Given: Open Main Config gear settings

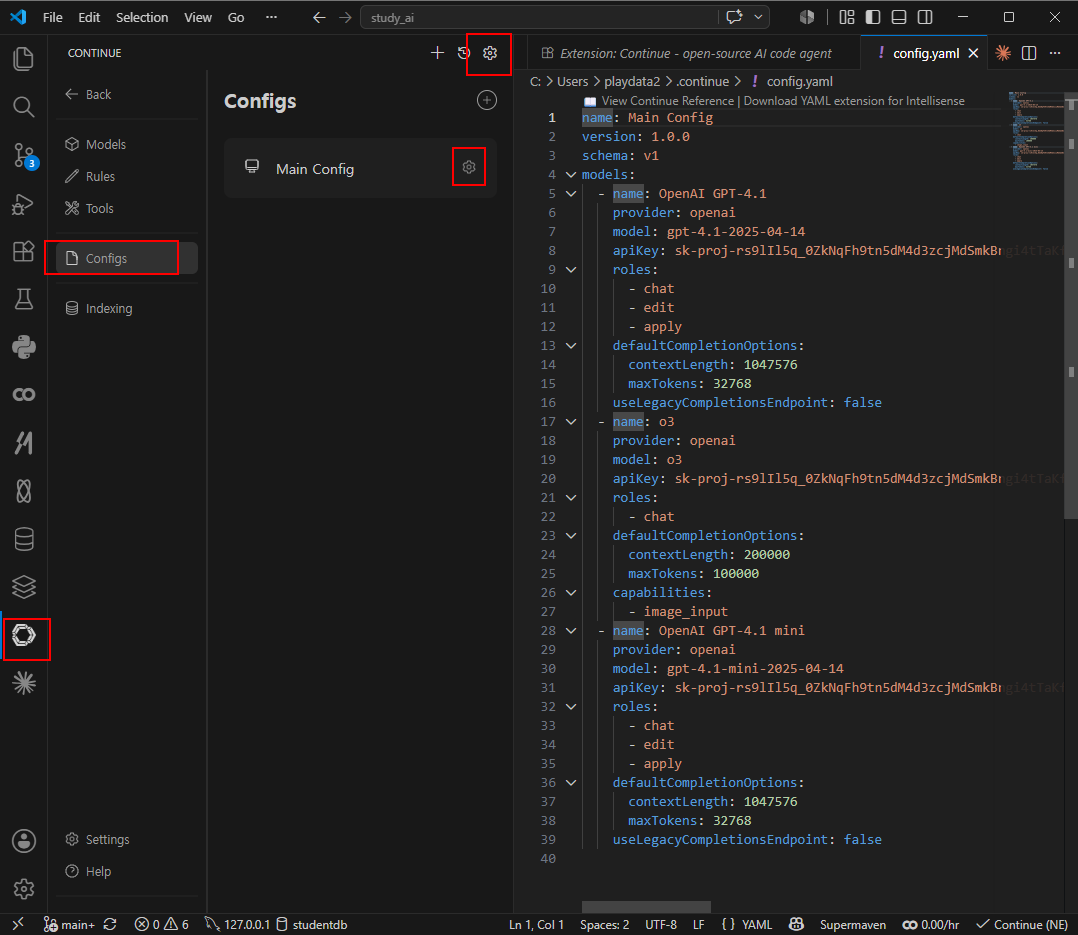Looking at the screenshot, I should (x=469, y=167).
